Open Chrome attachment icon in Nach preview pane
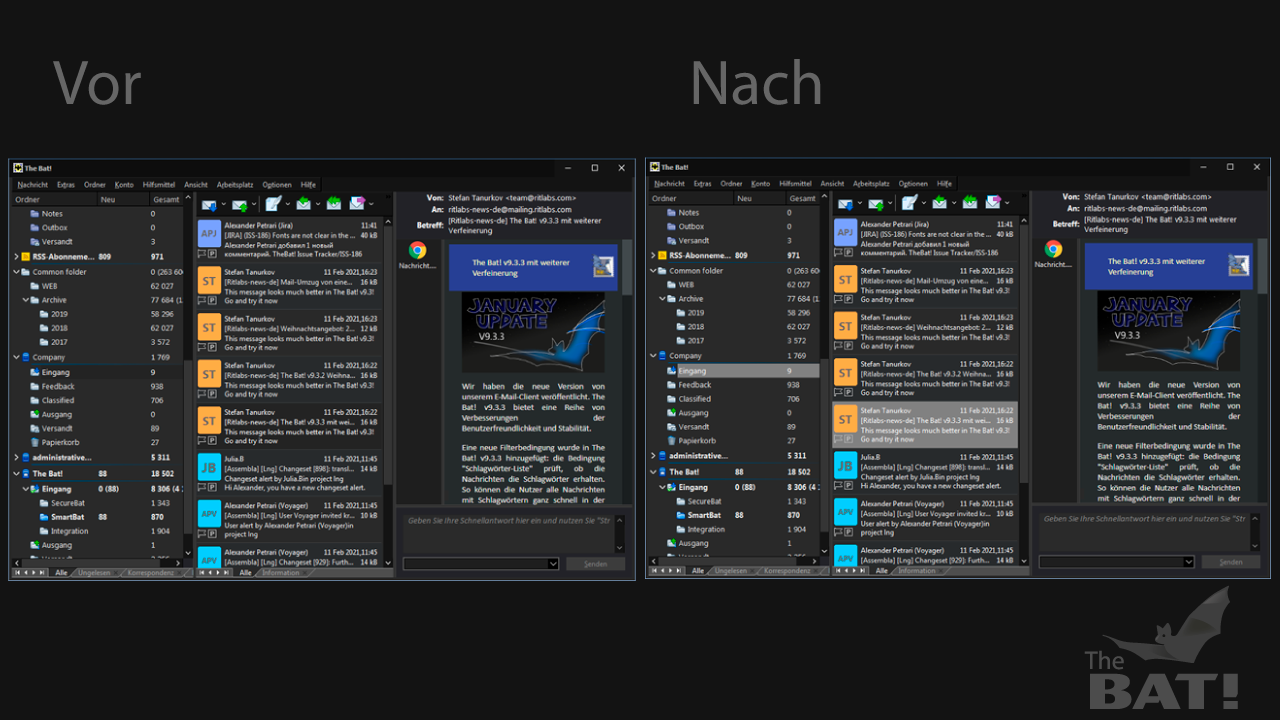1280x720 pixels. pos(1053,249)
